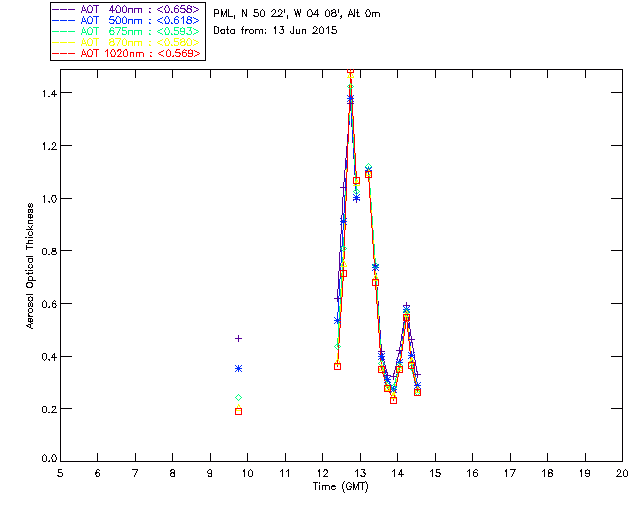
Task: Click the x-axis tick label 12
Action: point(322,474)
